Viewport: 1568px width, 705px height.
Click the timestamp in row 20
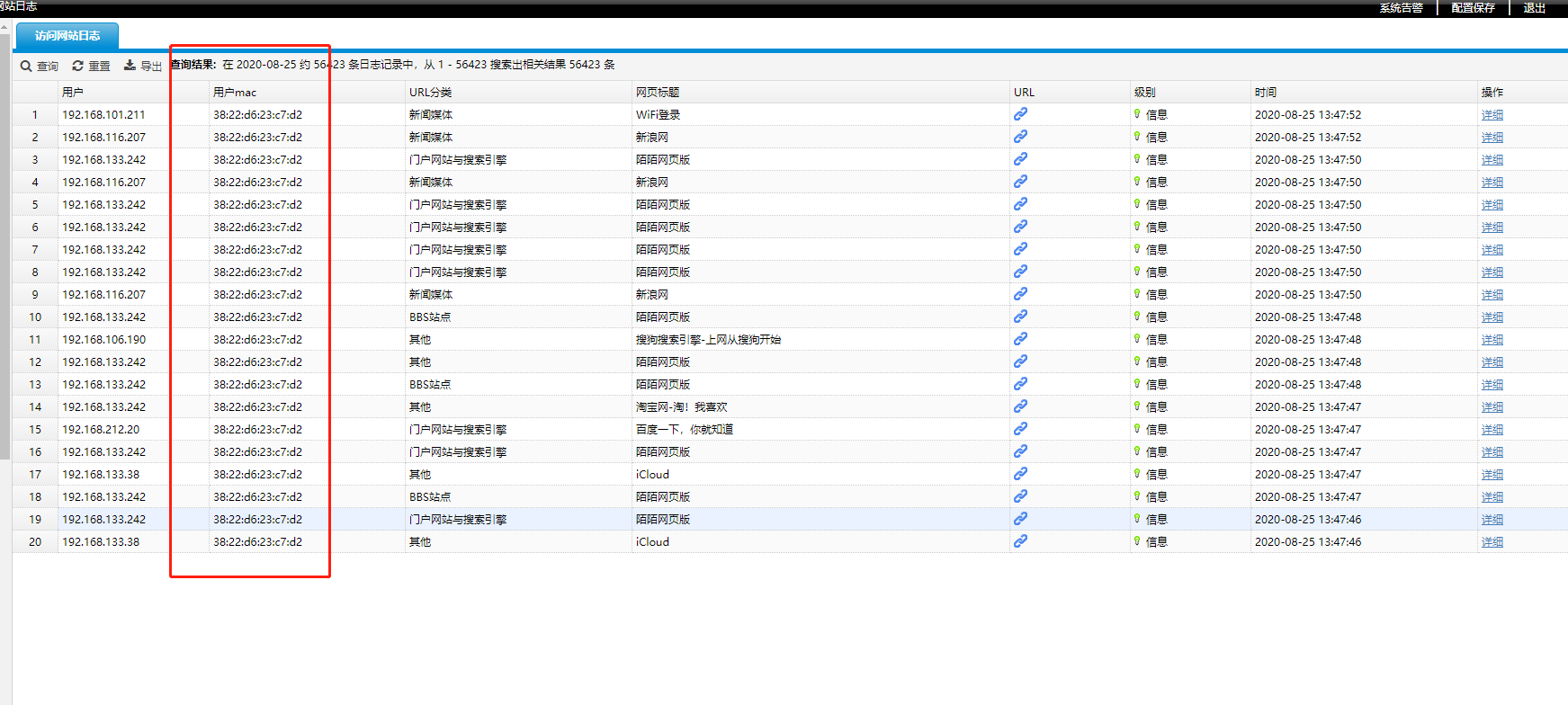tap(1308, 542)
